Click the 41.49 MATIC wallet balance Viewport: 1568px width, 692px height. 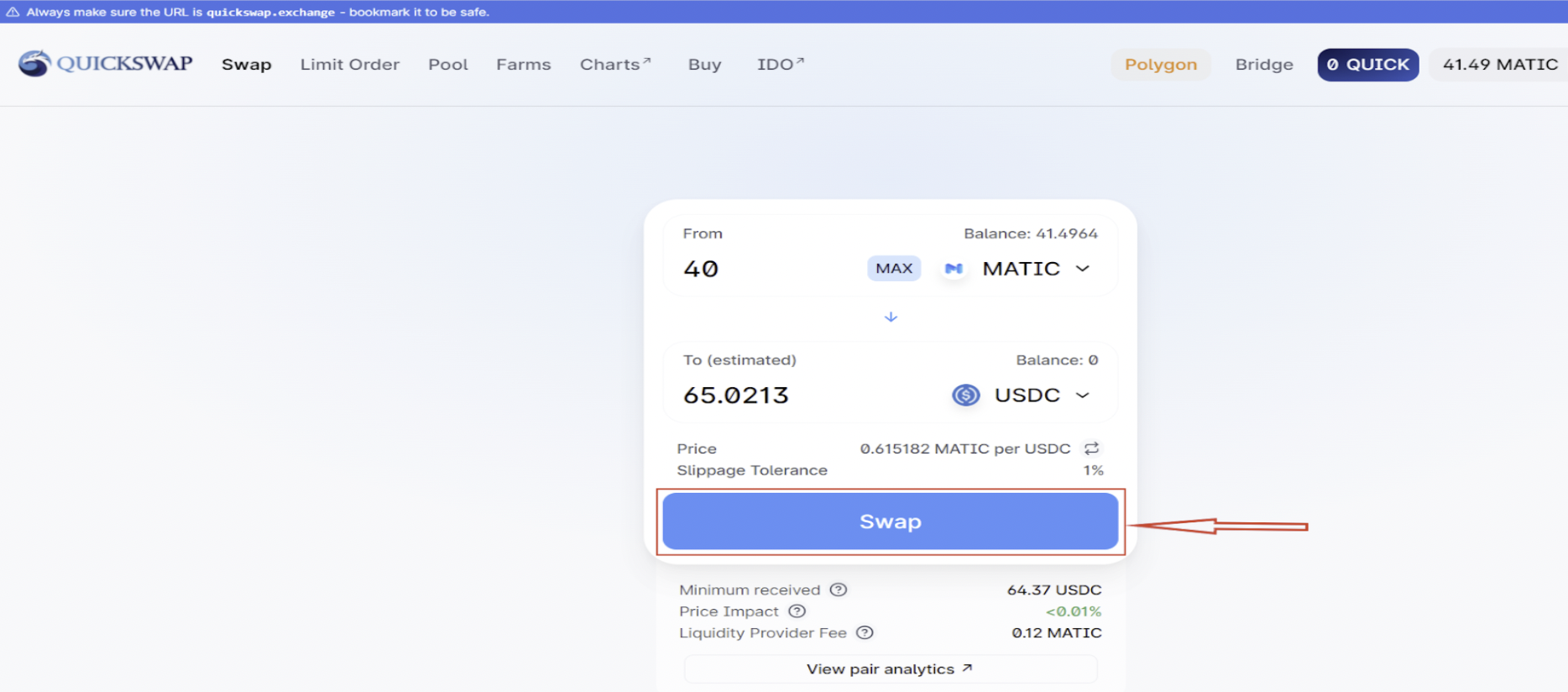coord(1500,65)
